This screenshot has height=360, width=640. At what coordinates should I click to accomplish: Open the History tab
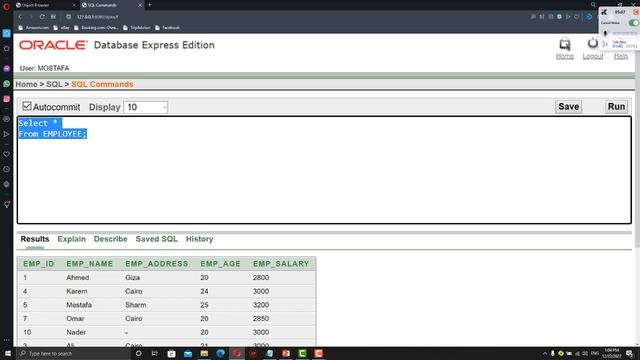pyautogui.click(x=200, y=239)
